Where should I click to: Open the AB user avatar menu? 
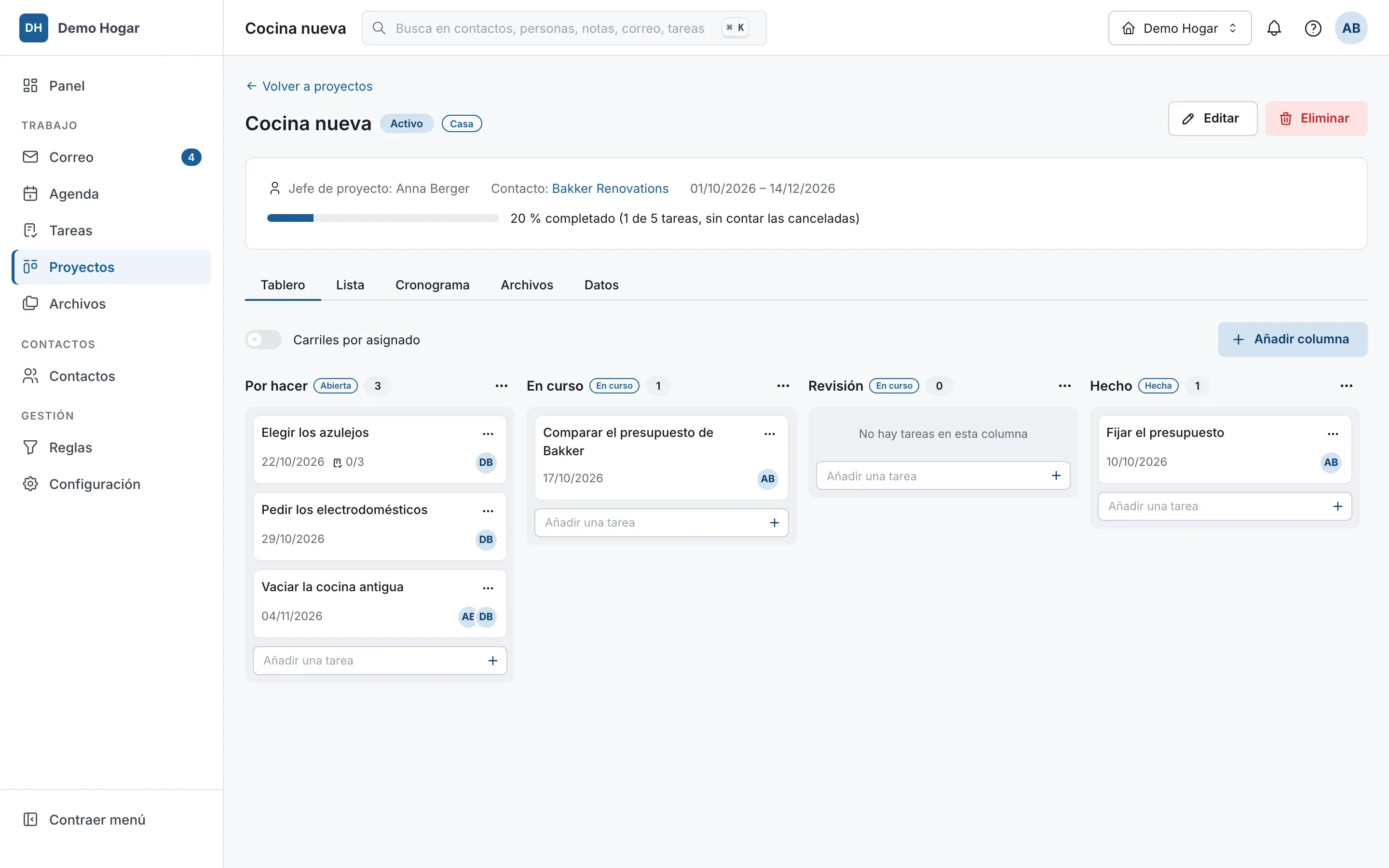[x=1350, y=28]
